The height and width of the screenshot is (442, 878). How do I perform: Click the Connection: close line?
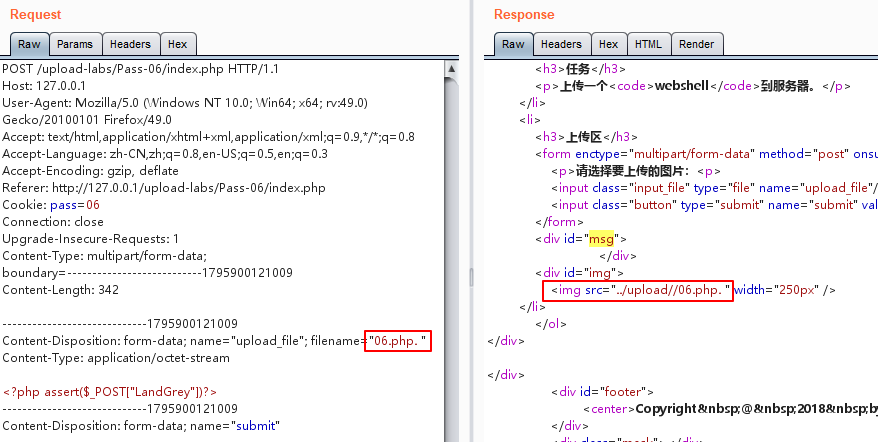pos(53,222)
